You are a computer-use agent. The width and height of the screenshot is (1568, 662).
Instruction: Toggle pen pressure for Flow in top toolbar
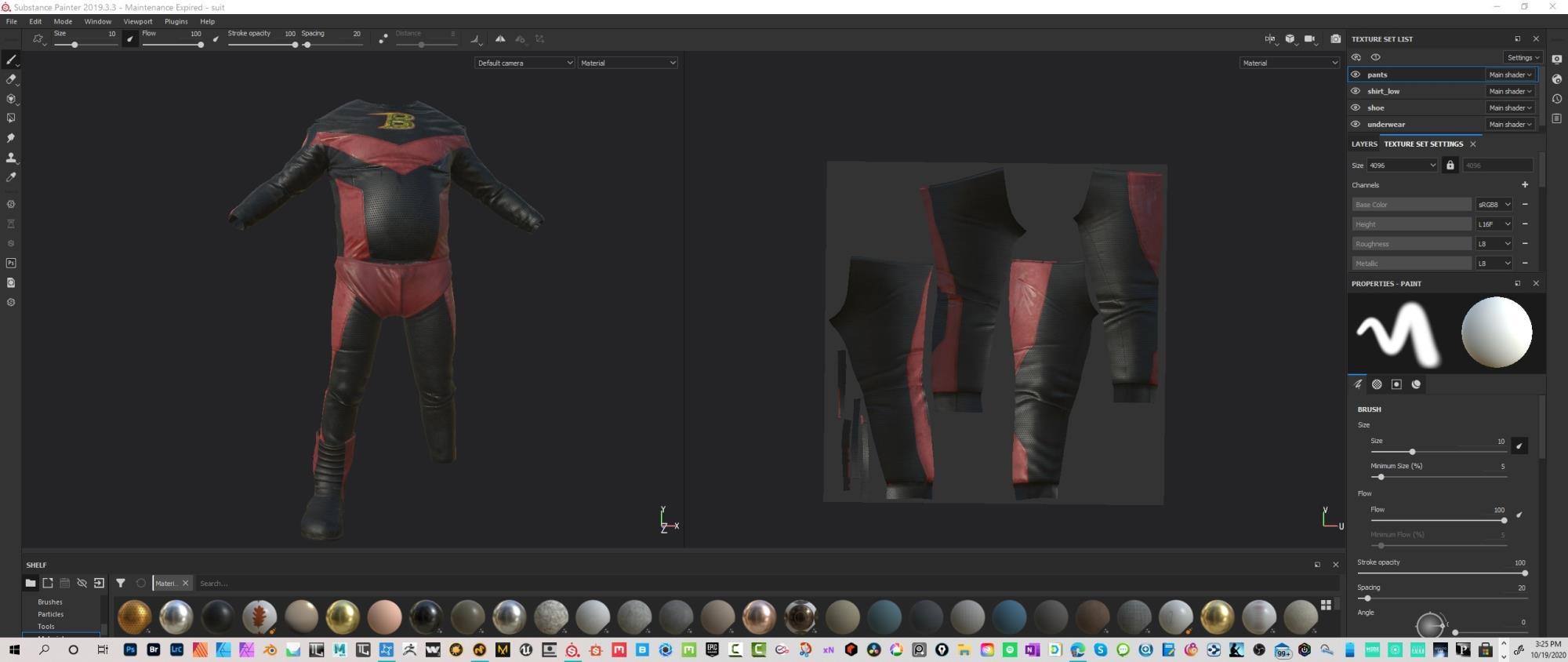216,38
